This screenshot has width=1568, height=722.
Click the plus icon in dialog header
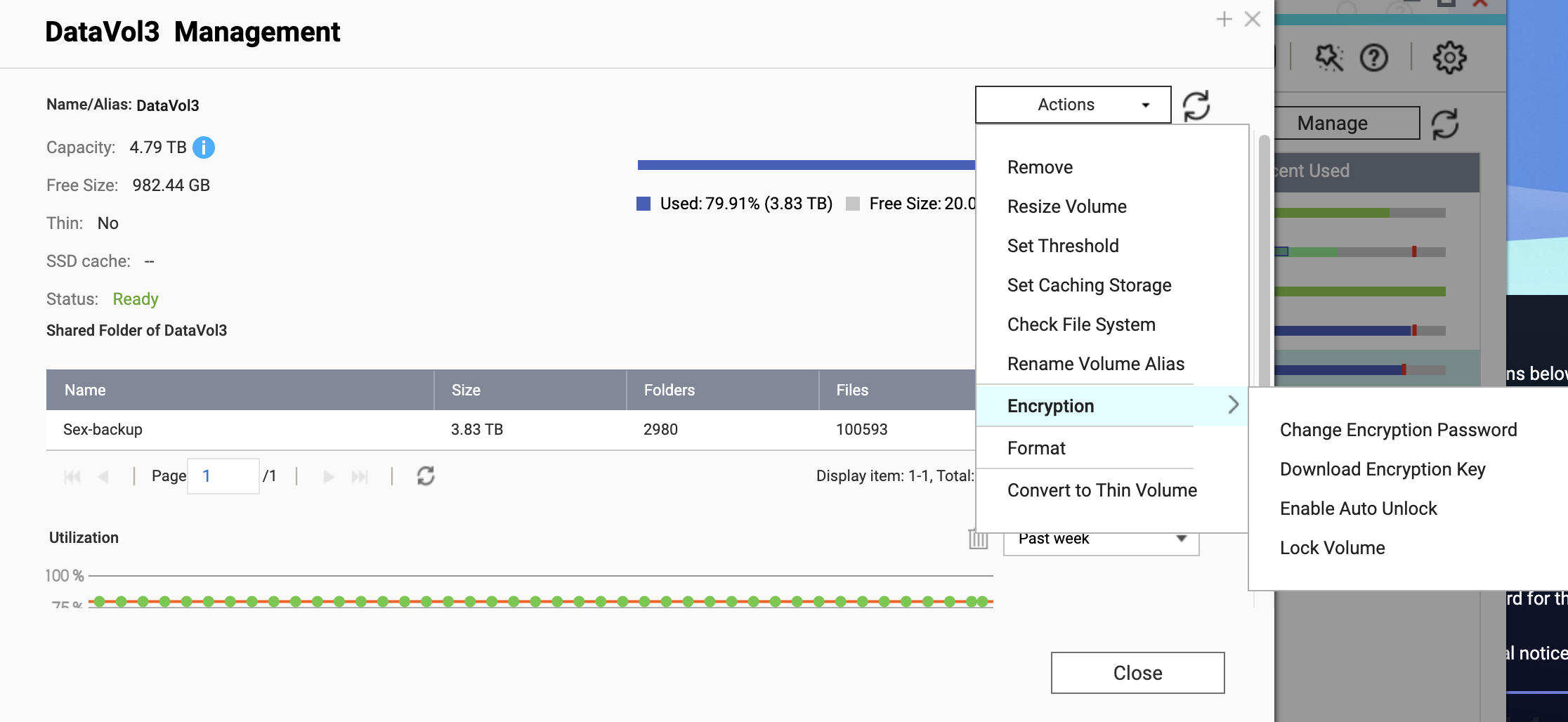pyautogui.click(x=1224, y=20)
